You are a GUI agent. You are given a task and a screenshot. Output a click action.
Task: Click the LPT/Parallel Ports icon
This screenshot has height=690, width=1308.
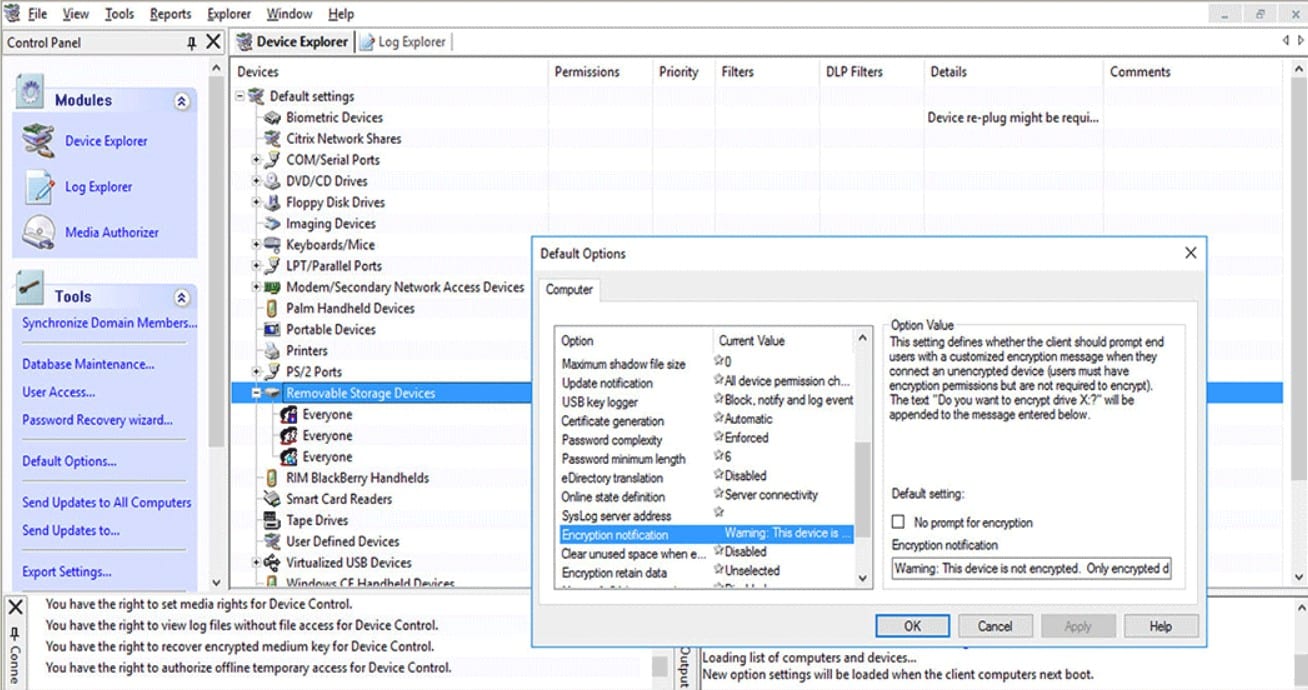tap(271, 266)
